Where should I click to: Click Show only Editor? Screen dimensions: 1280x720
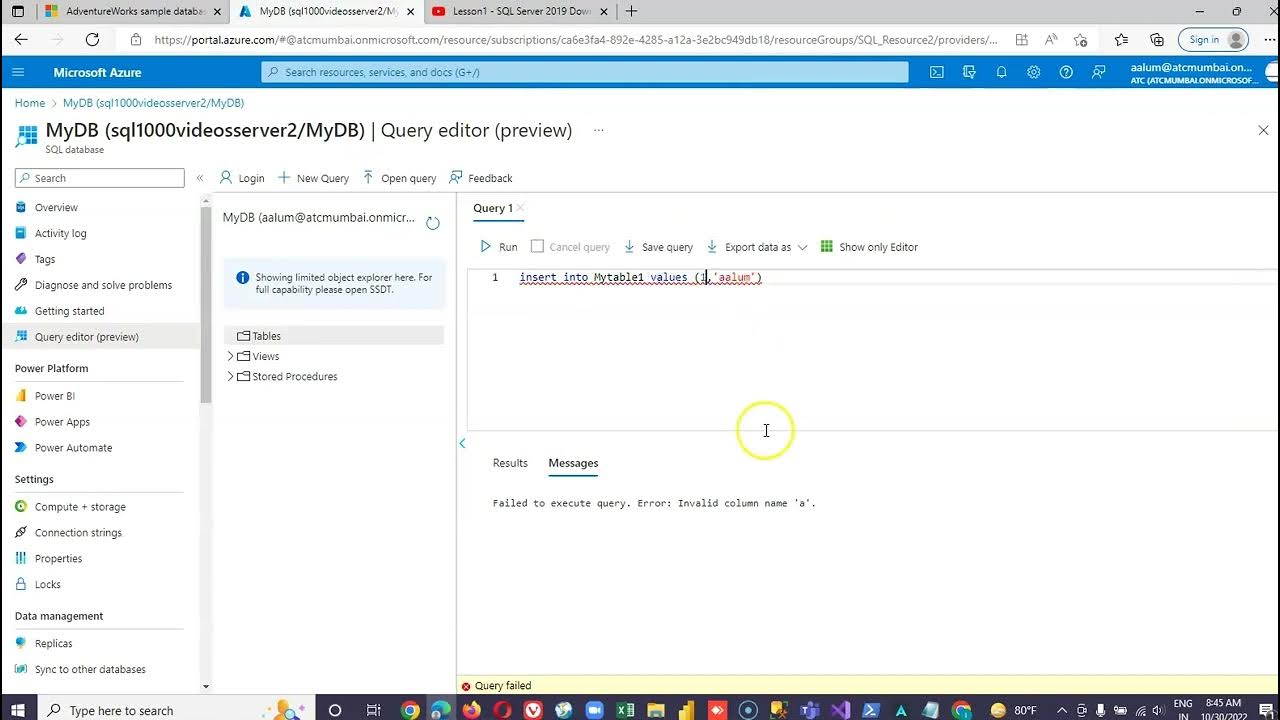point(869,247)
